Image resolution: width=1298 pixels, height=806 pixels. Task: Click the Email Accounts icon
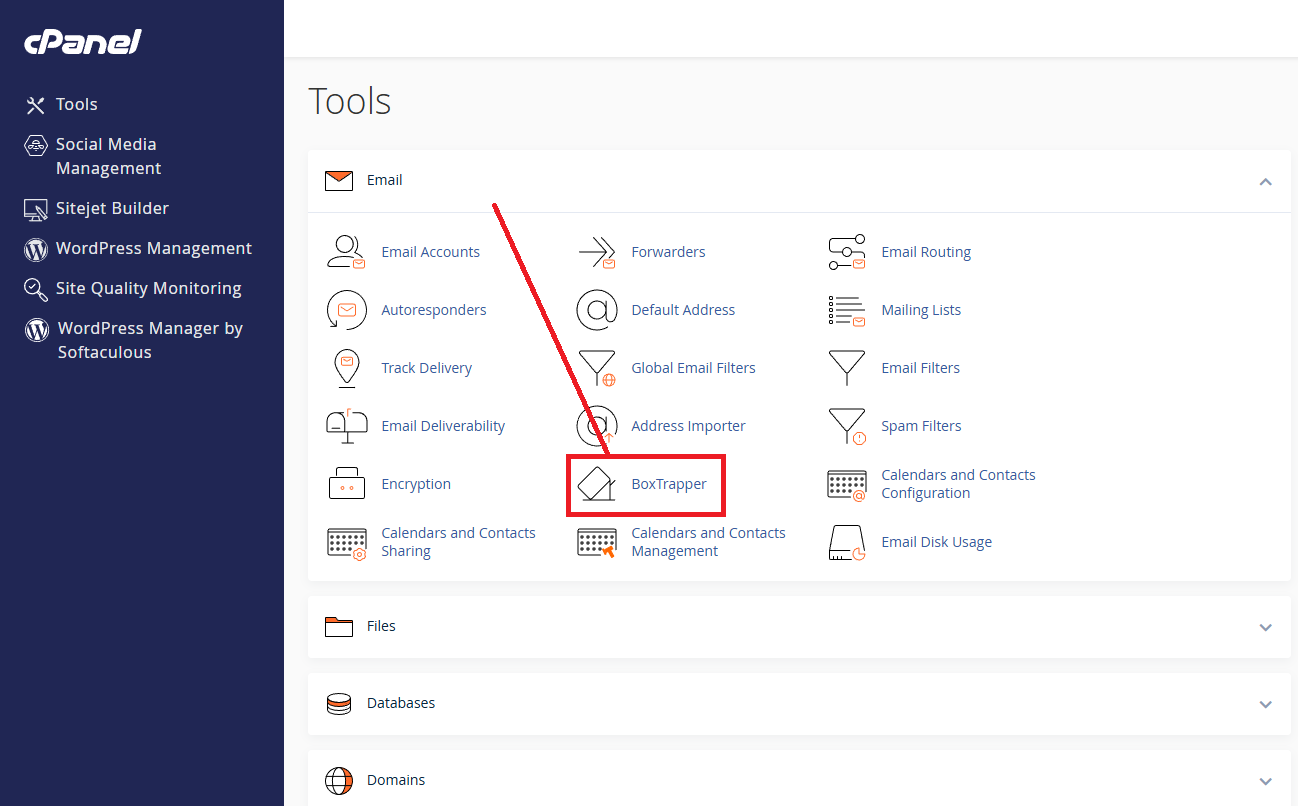pos(346,252)
